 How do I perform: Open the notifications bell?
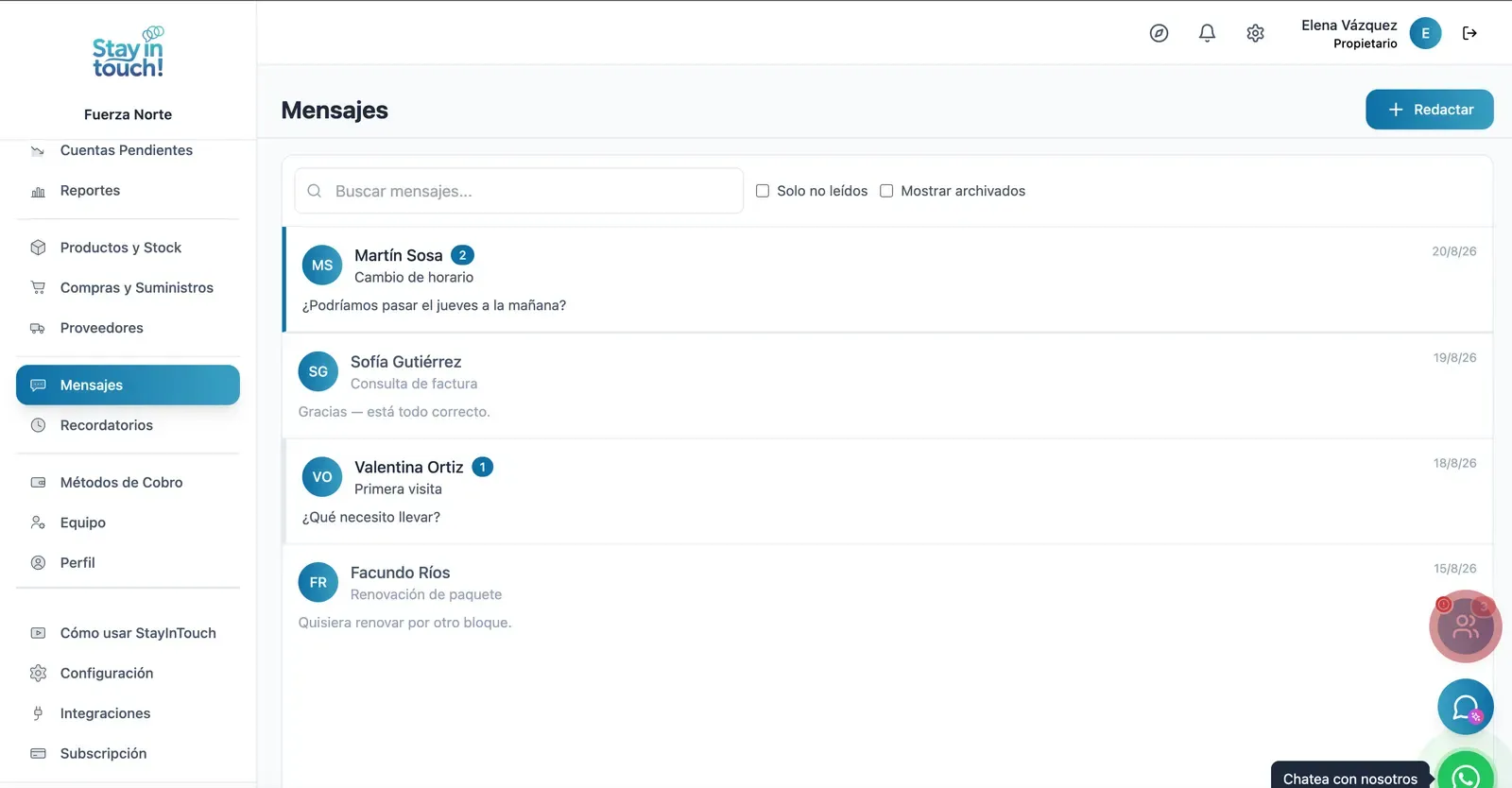point(1207,33)
